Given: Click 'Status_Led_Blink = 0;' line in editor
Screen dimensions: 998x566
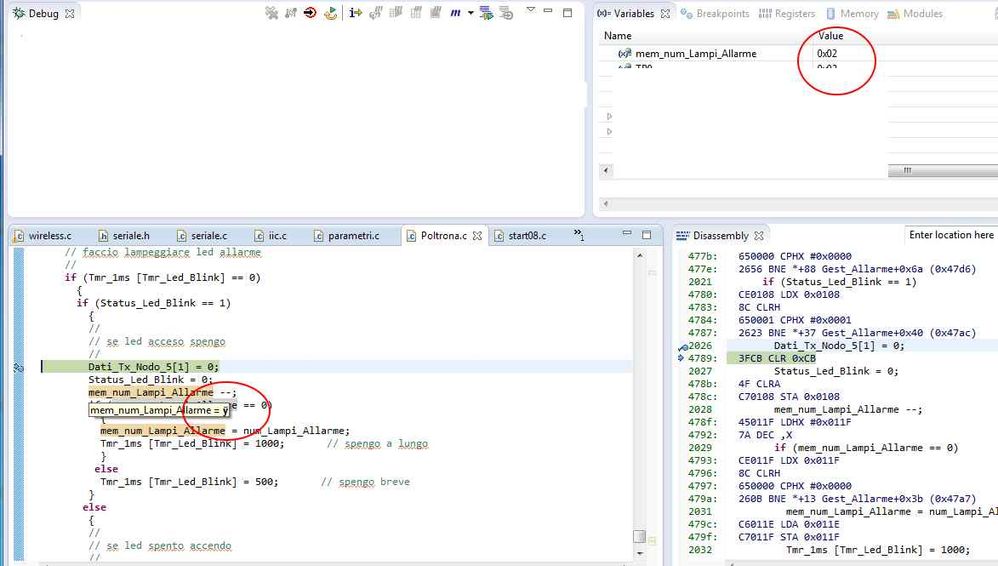Looking at the screenshot, I should pos(150,379).
